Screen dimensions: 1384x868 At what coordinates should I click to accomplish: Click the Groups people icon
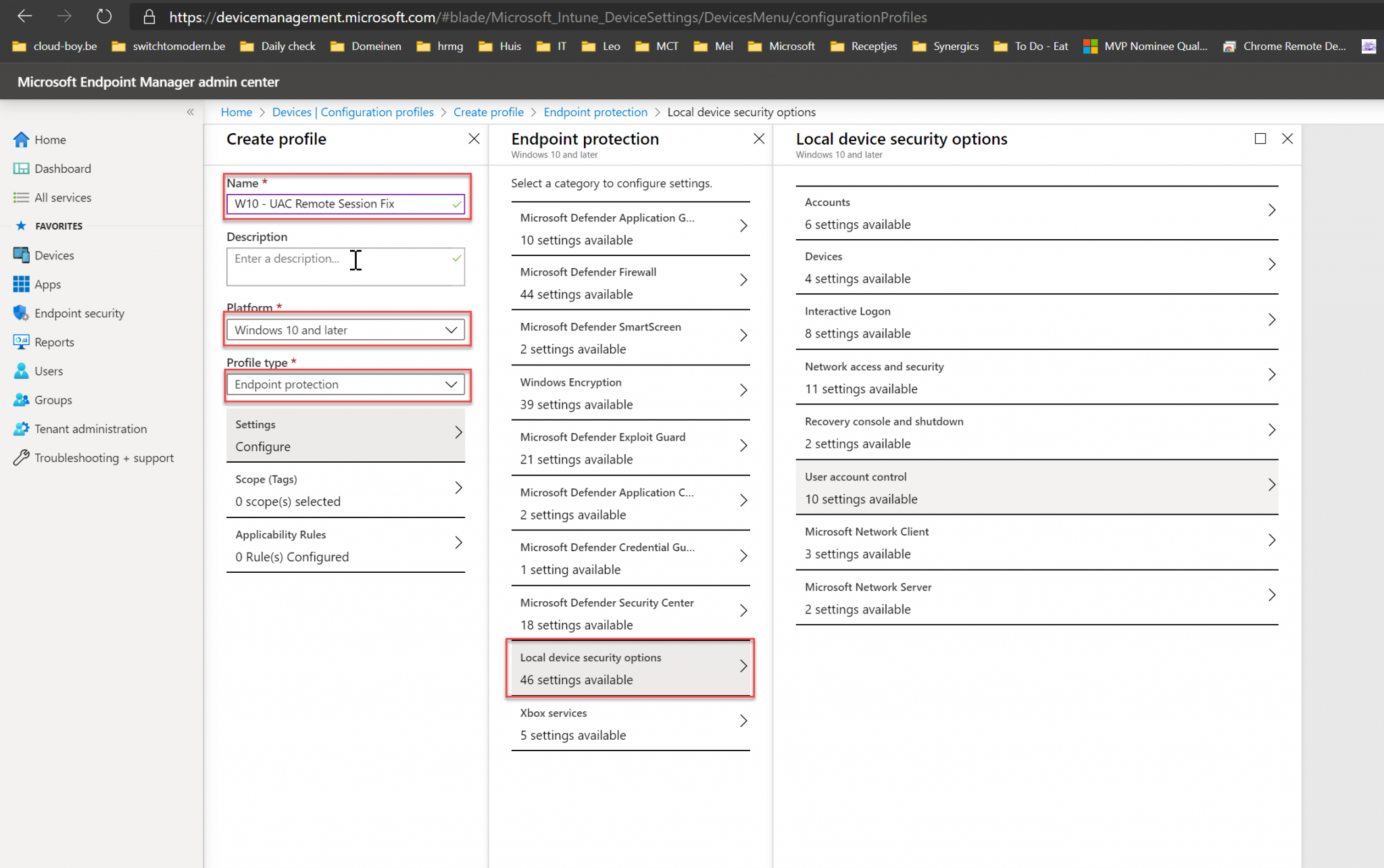point(21,400)
